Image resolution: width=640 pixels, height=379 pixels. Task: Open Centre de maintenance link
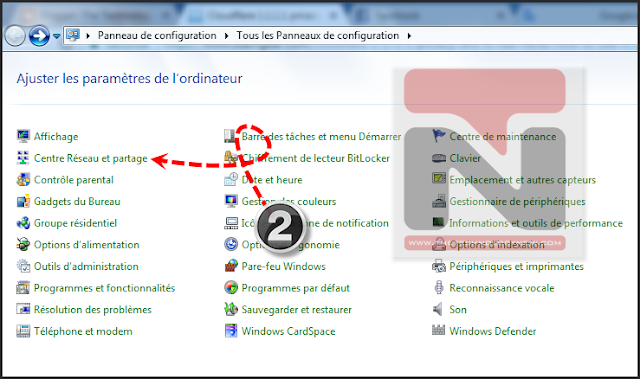click(503, 136)
